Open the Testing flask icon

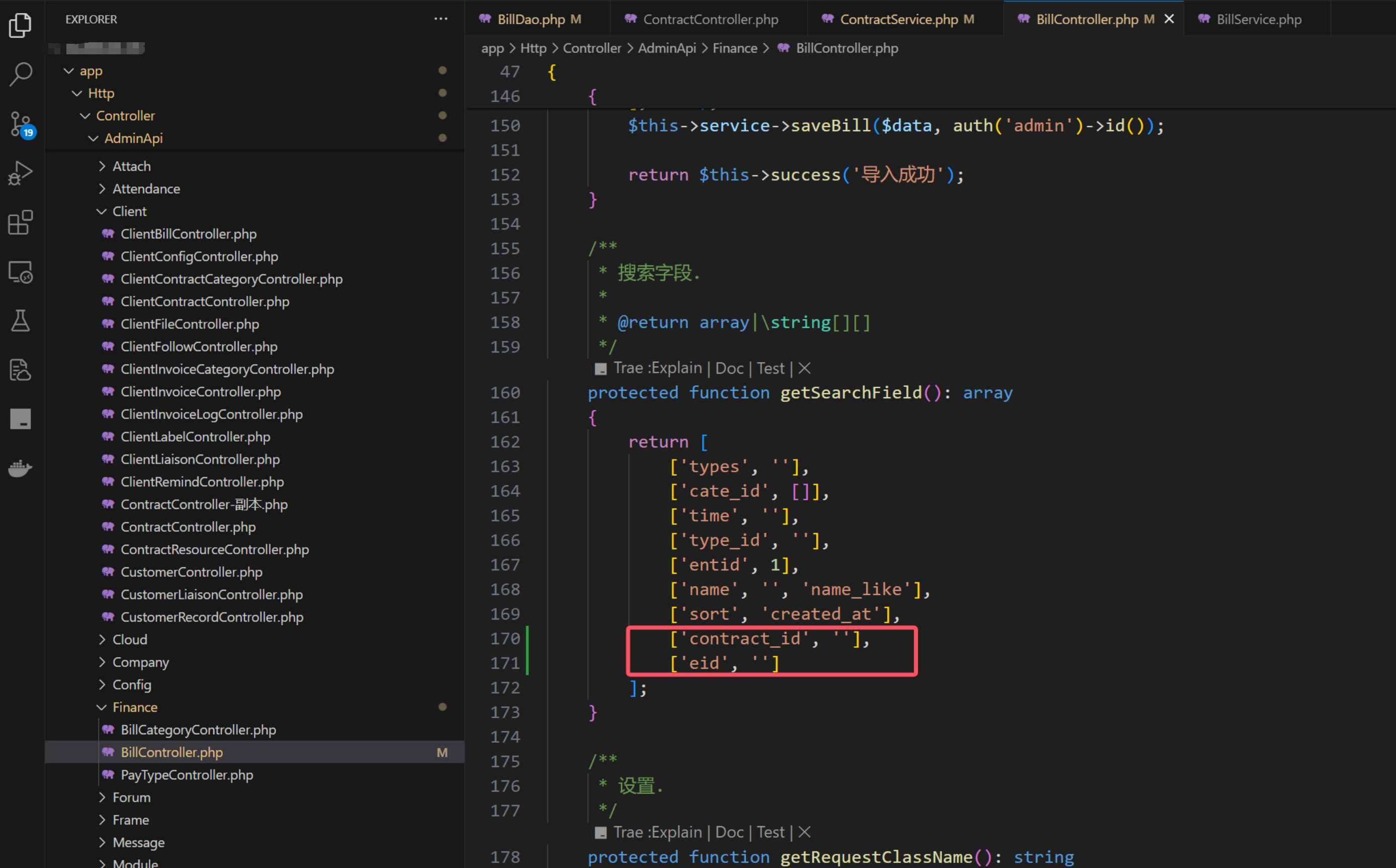click(21, 321)
